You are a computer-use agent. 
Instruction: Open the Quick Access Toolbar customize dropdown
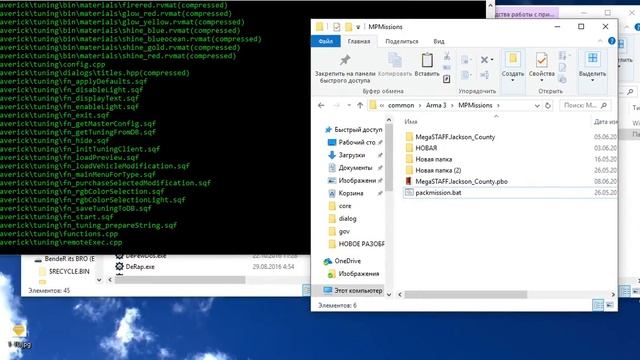coord(358,27)
